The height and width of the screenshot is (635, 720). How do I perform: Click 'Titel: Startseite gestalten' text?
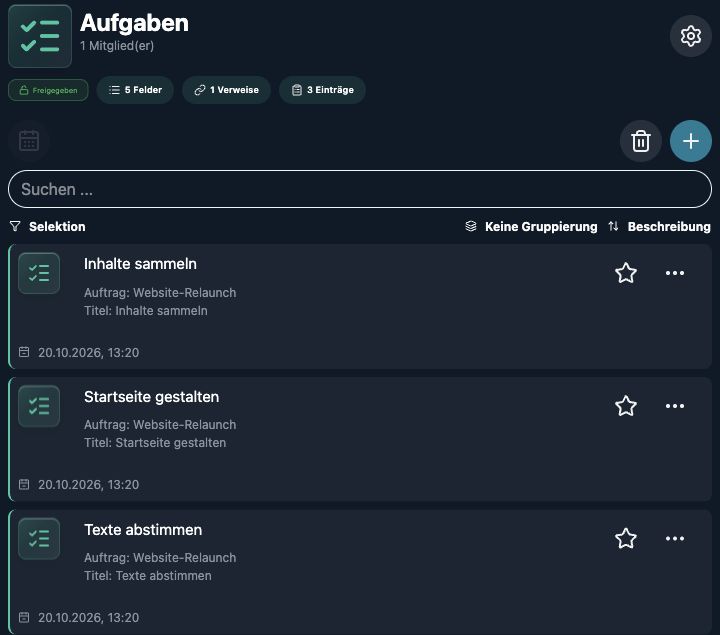point(155,443)
